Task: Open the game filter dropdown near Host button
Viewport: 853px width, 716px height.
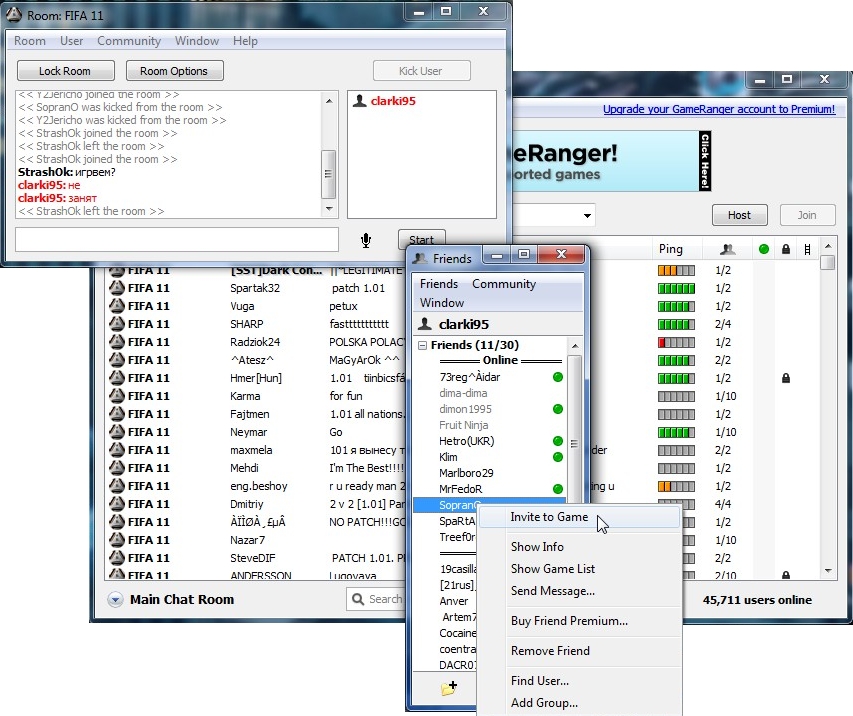Action: (x=587, y=215)
